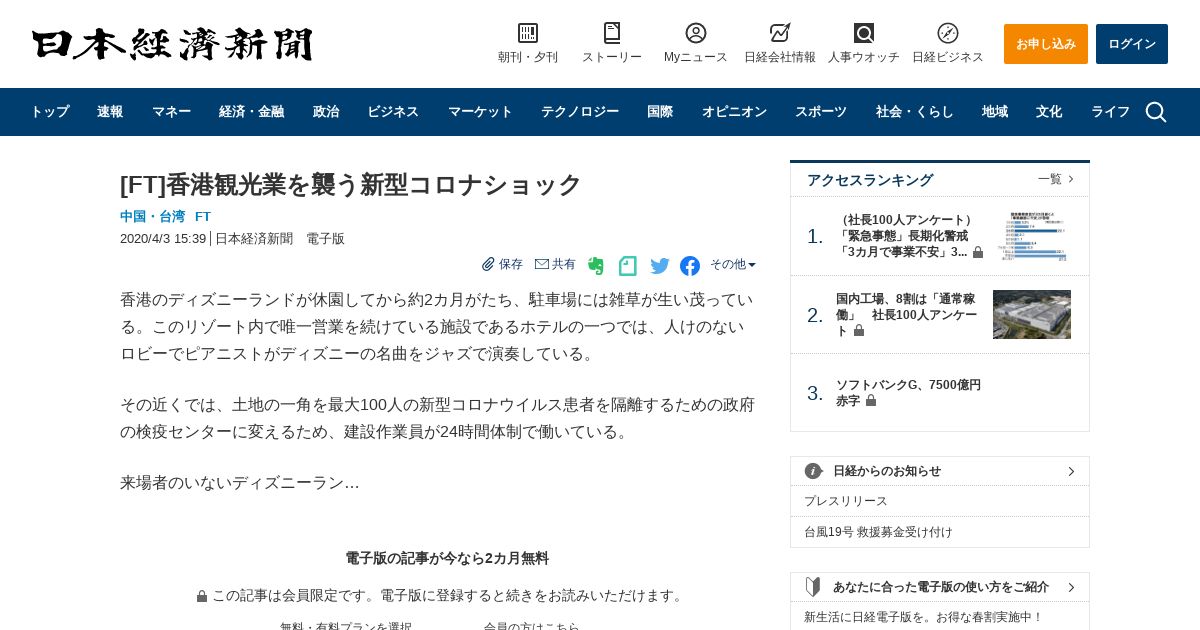Open the Myニュース profile icon
The height and width of the screenshot is (630, 1200).
click(696, 33)
